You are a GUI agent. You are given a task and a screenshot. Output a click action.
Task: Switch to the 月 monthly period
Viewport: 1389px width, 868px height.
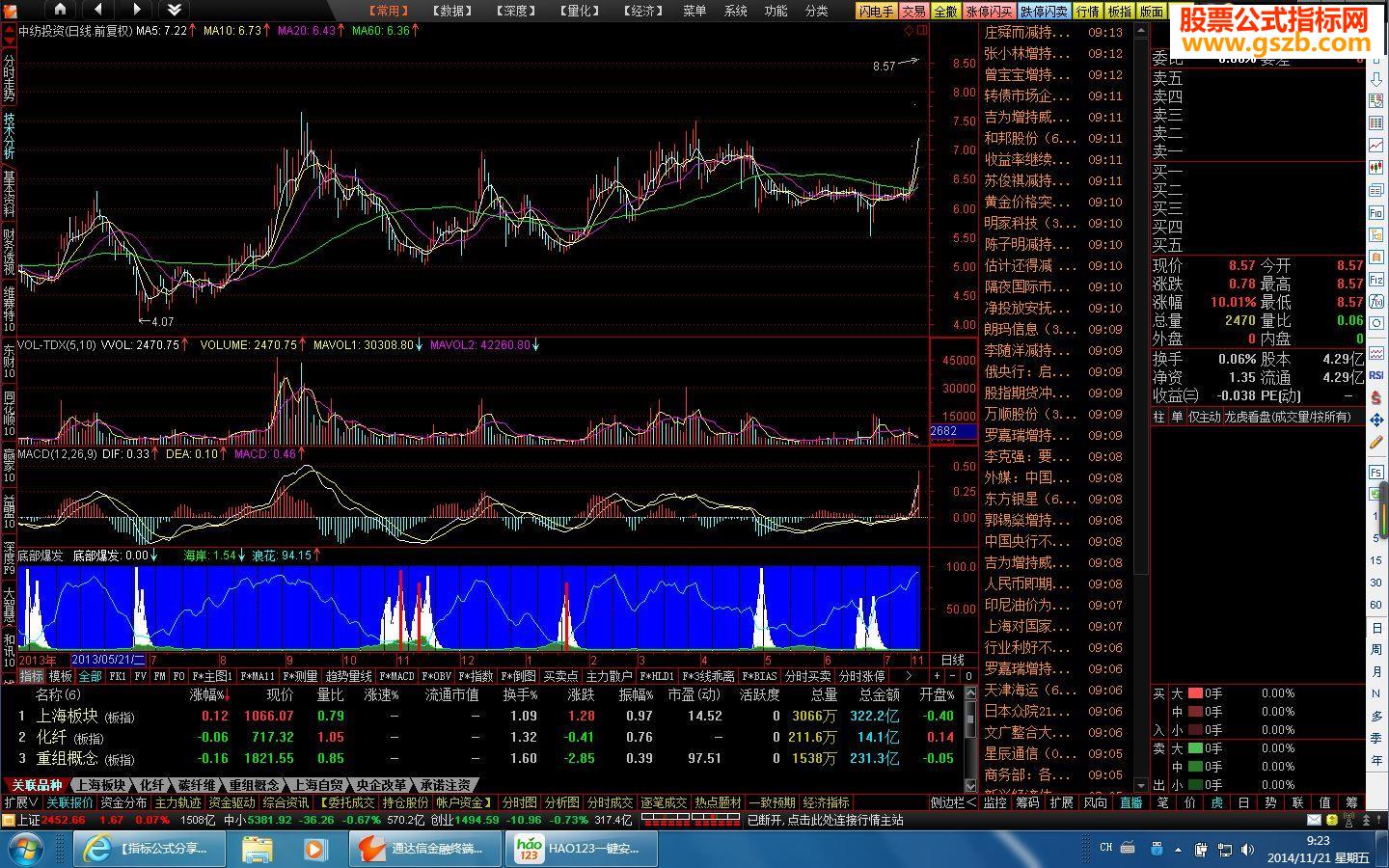coord(1376,671)
